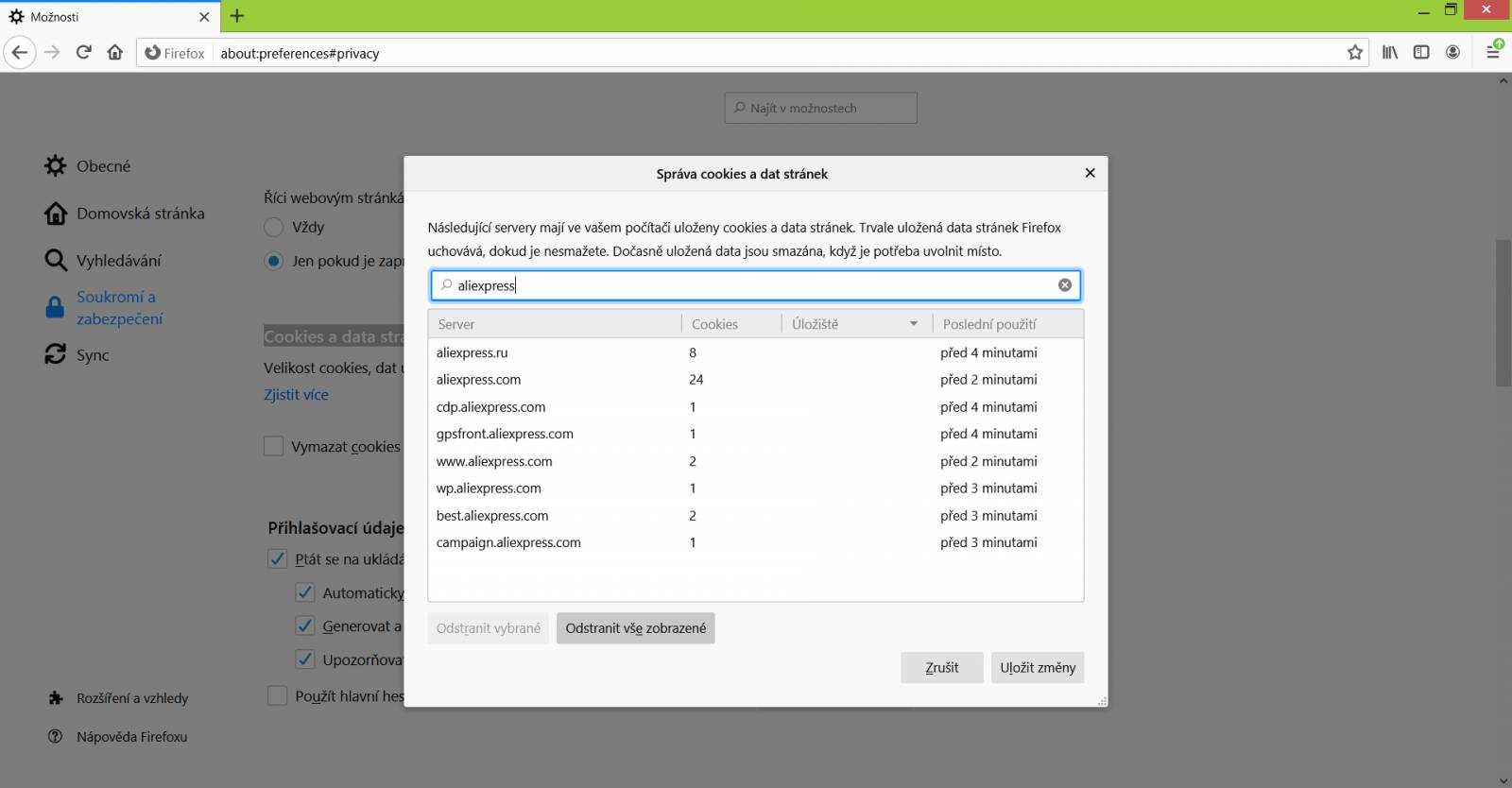Clear the aliexpress search field

1065,285
